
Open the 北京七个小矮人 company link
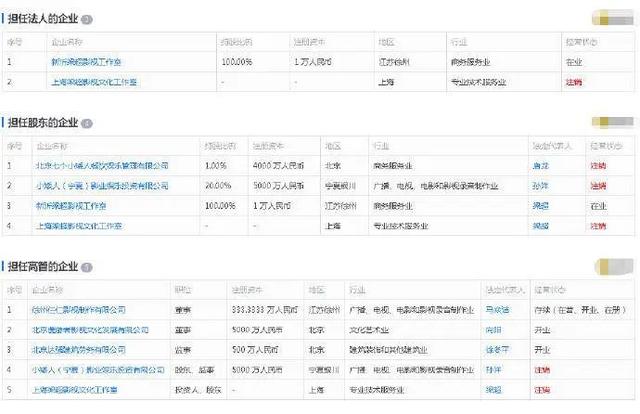tap(102, 165)
